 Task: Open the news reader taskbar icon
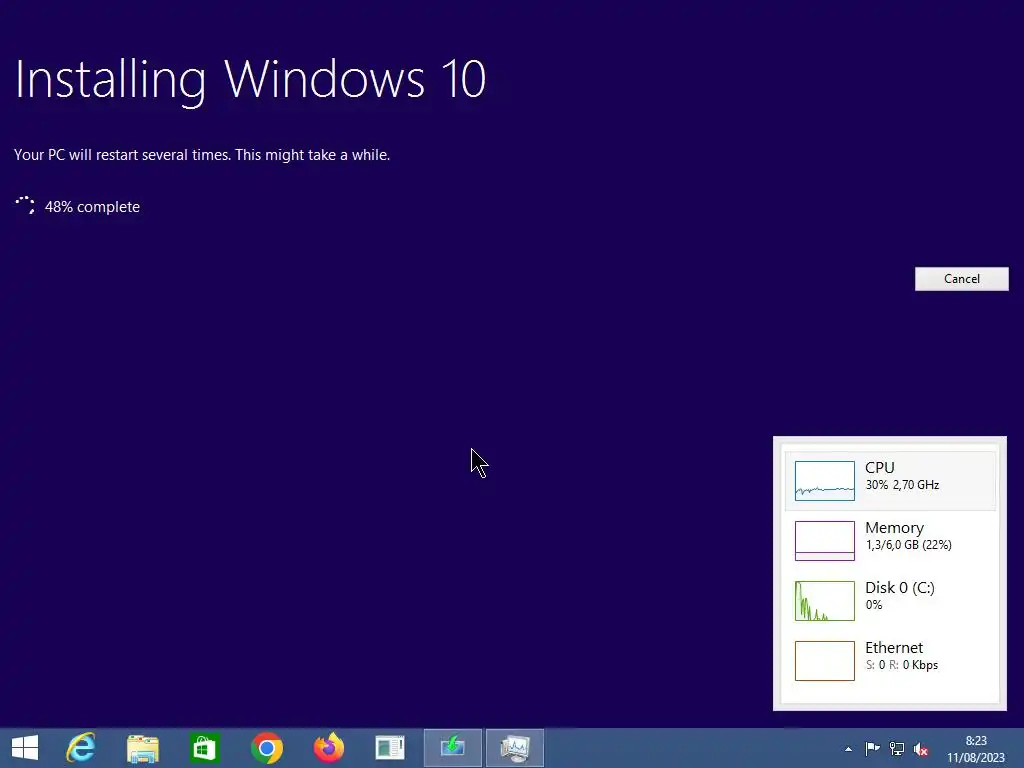390,748
